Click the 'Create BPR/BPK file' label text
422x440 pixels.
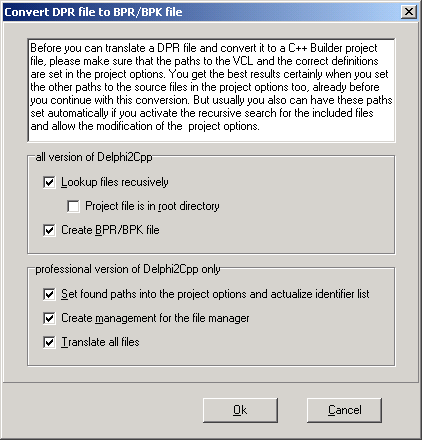click(110, 230)
